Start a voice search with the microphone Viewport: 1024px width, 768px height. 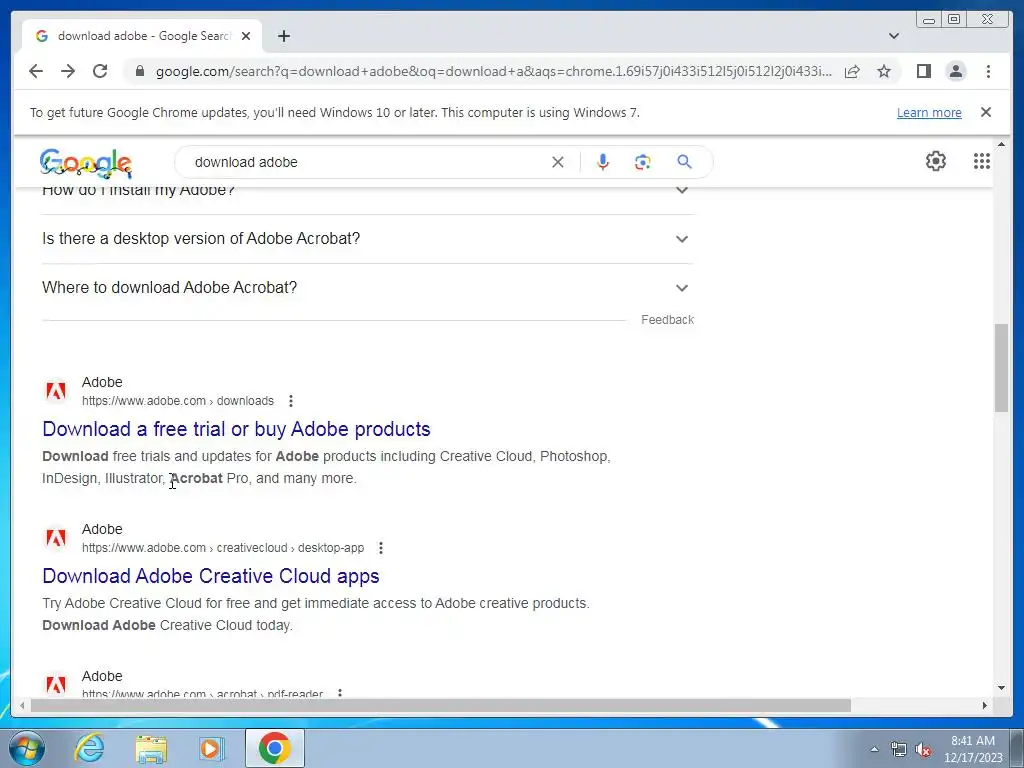[x=603, y=162]
